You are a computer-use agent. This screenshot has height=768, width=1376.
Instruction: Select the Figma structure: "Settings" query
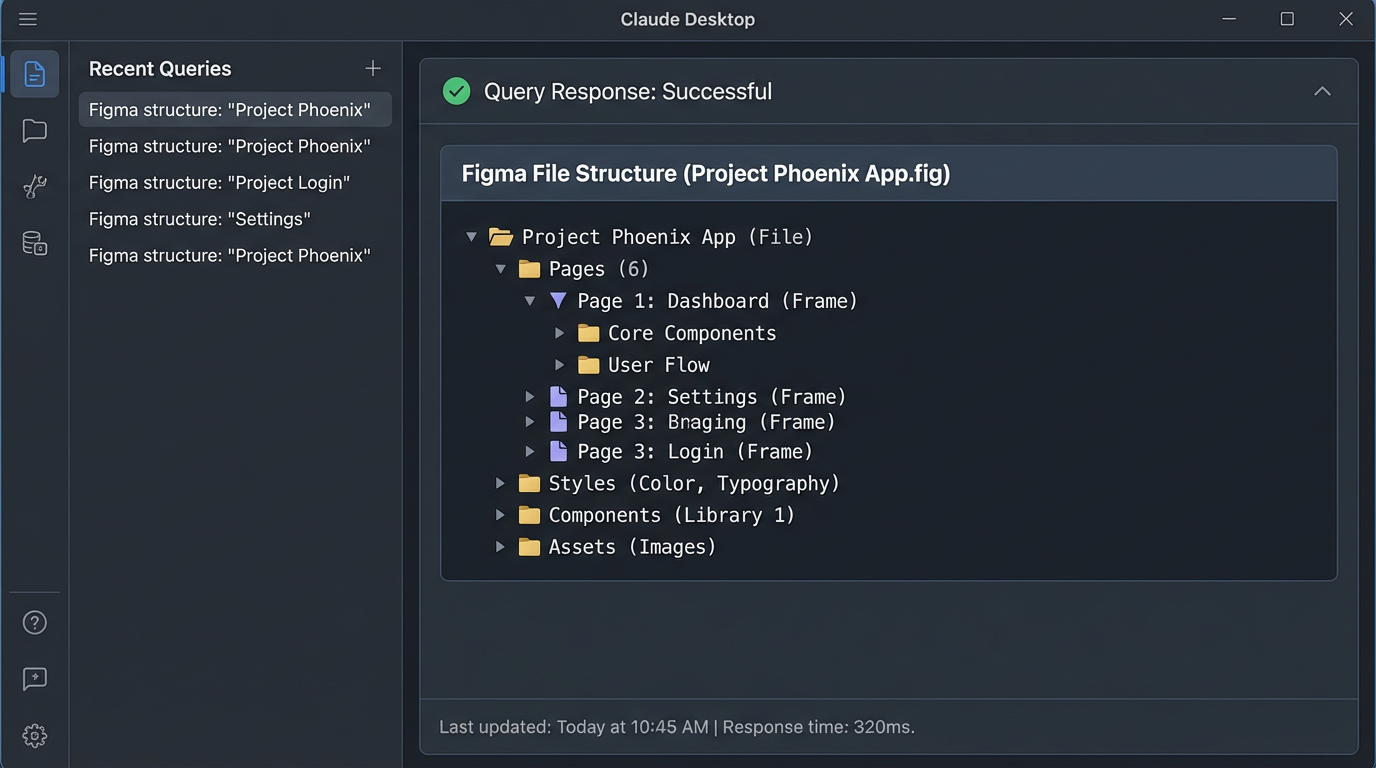199,218
